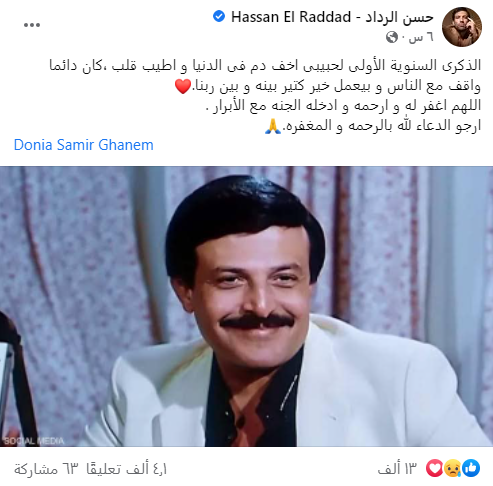
Task: Open tagged profile Donia Samir Ghanem
Action: (x=84, y=145)
